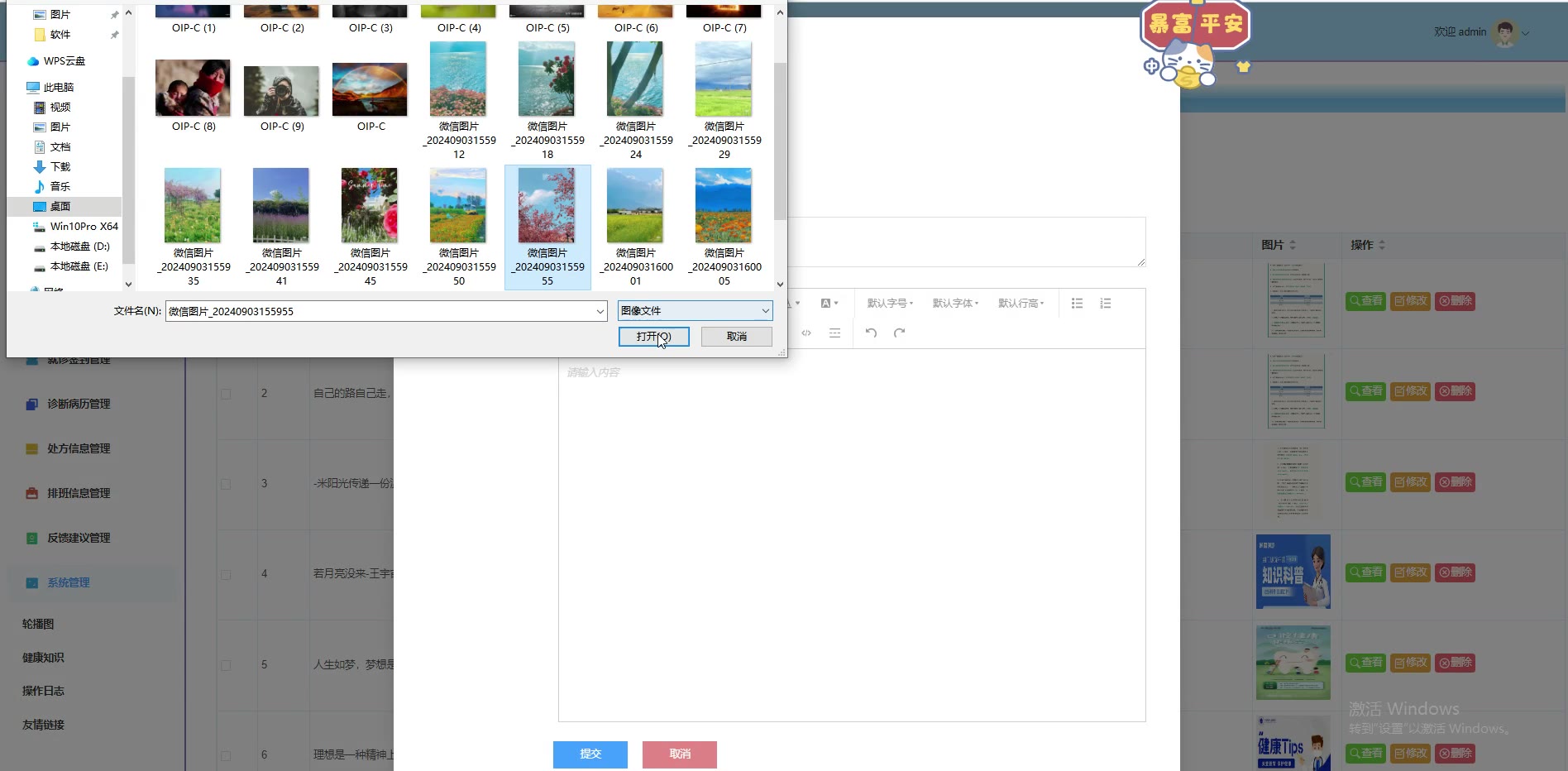Click the admin user avatar icon
1568x771 pixels.
[1505, 33]
